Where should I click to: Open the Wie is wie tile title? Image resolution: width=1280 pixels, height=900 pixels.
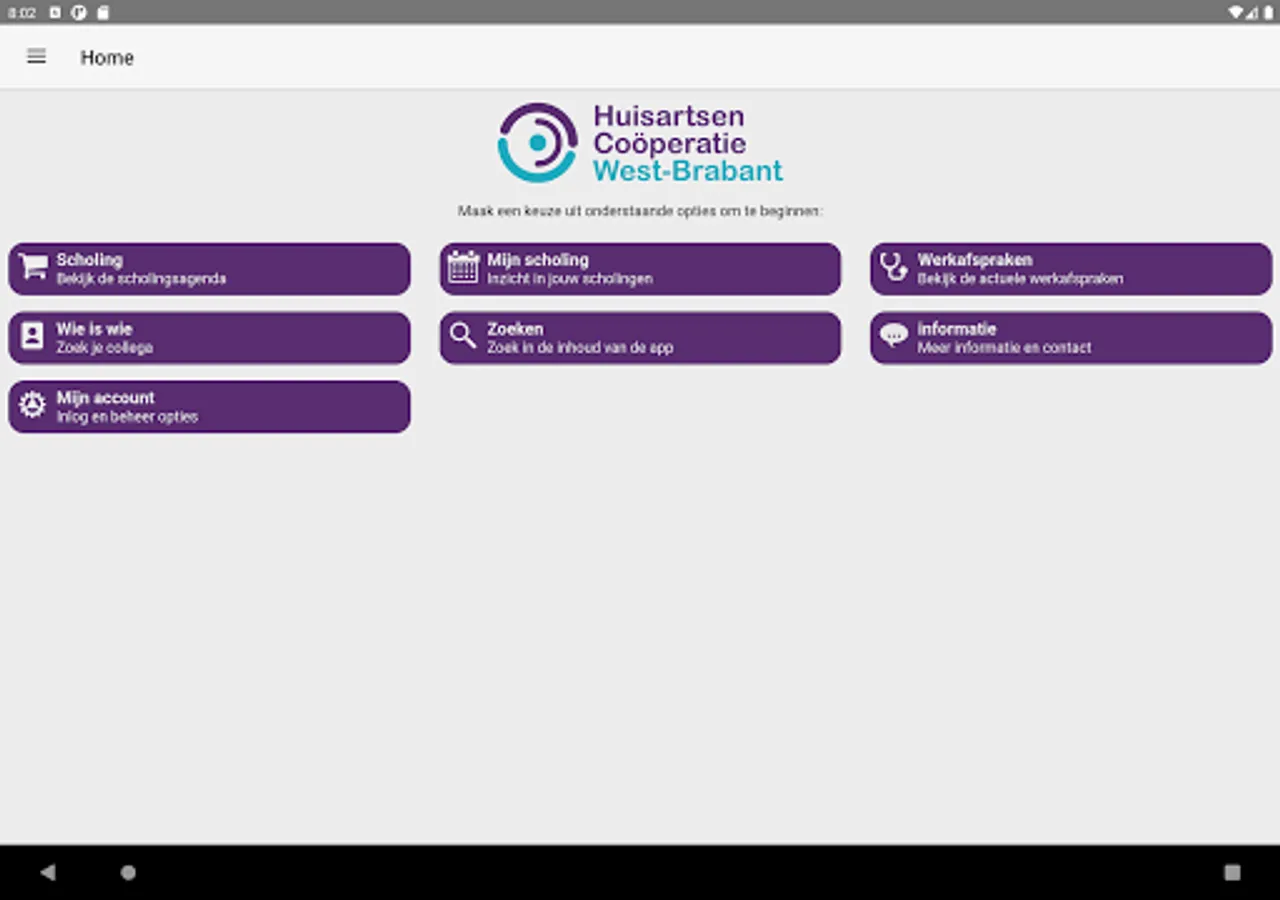pos(94,329)
